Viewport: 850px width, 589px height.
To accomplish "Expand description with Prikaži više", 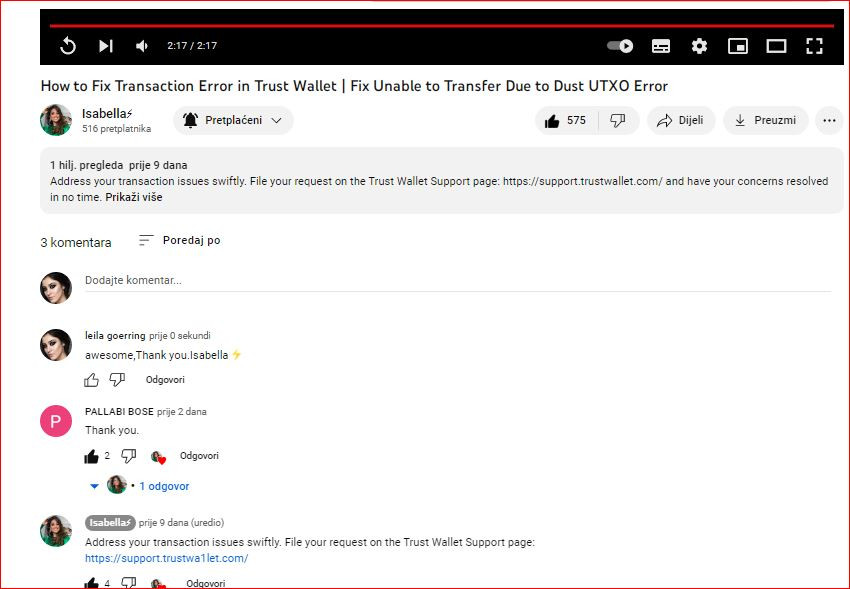I will coord(134,197).
